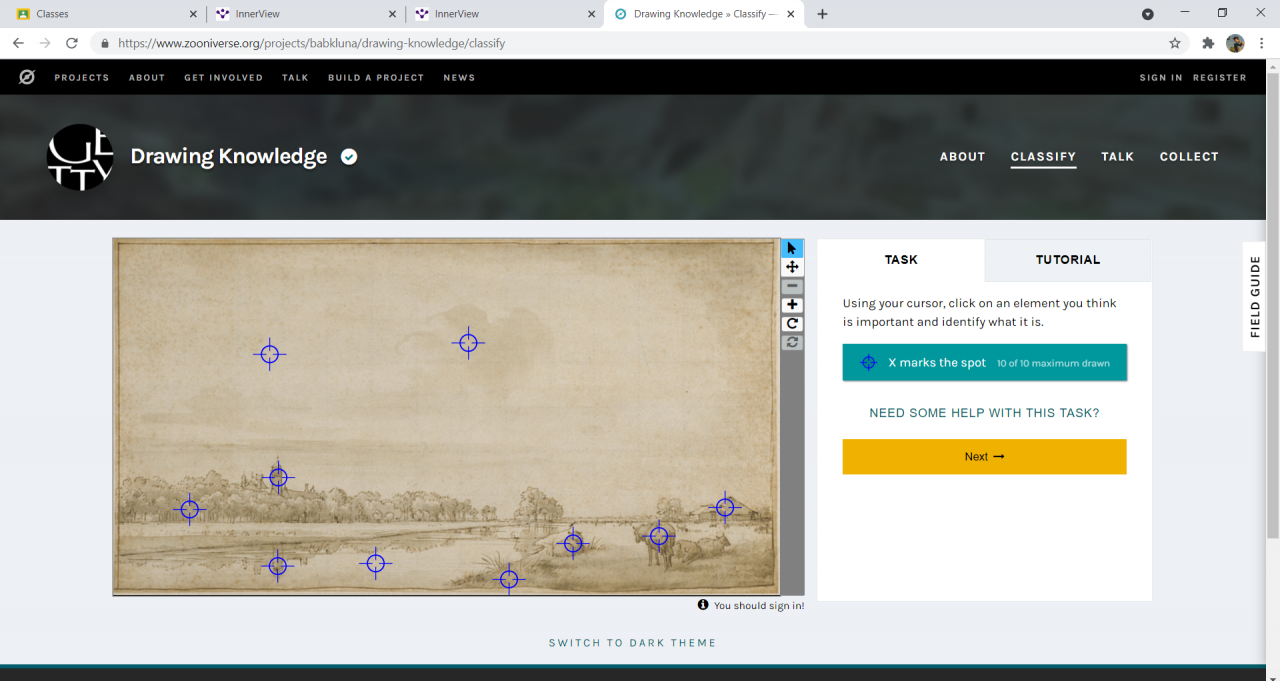Image resolution: width=1280 pixels, height=681 pixels.
Task: Click REGISTER
Action: pos(1220,77)
